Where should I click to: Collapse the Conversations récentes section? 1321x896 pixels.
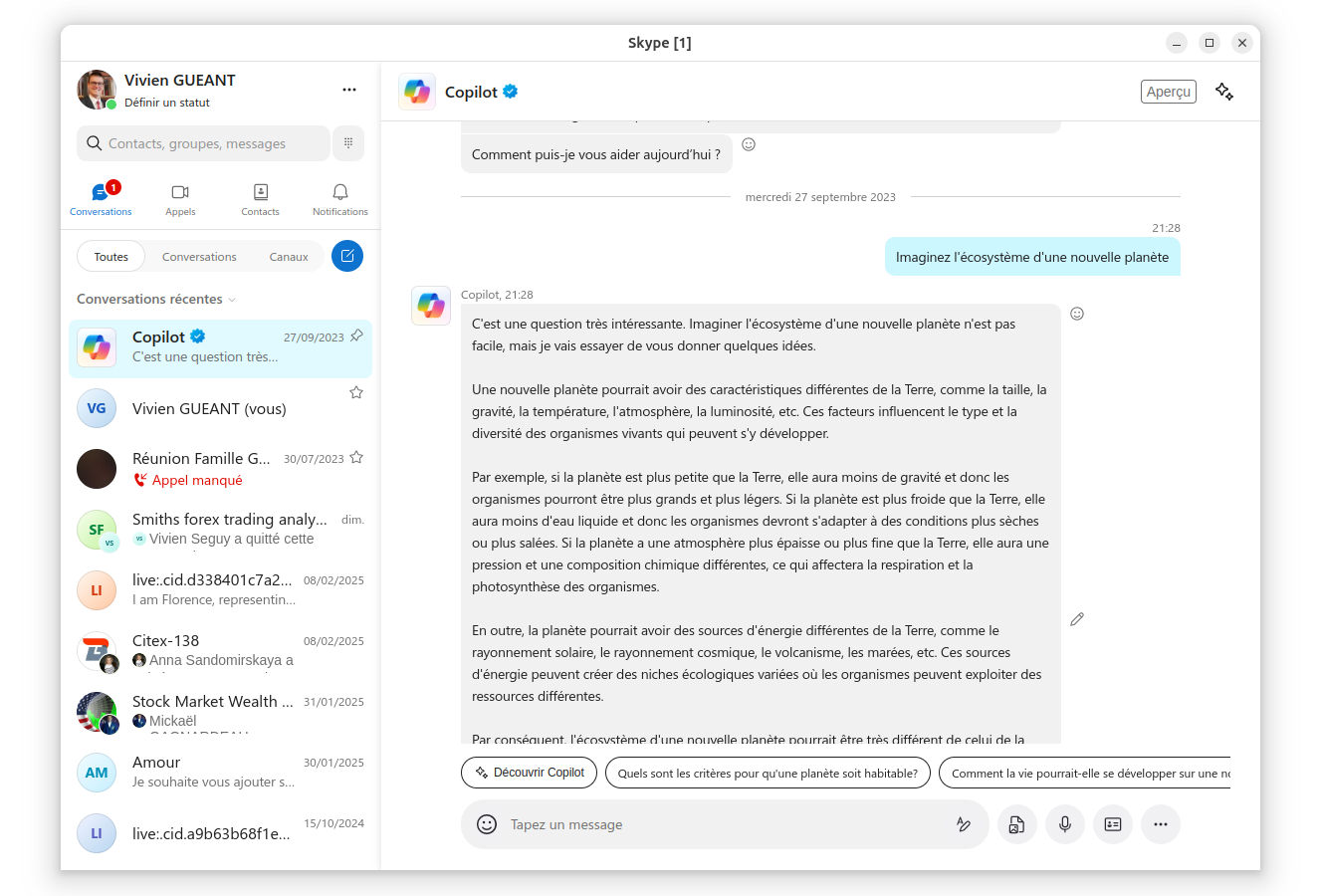156,299
